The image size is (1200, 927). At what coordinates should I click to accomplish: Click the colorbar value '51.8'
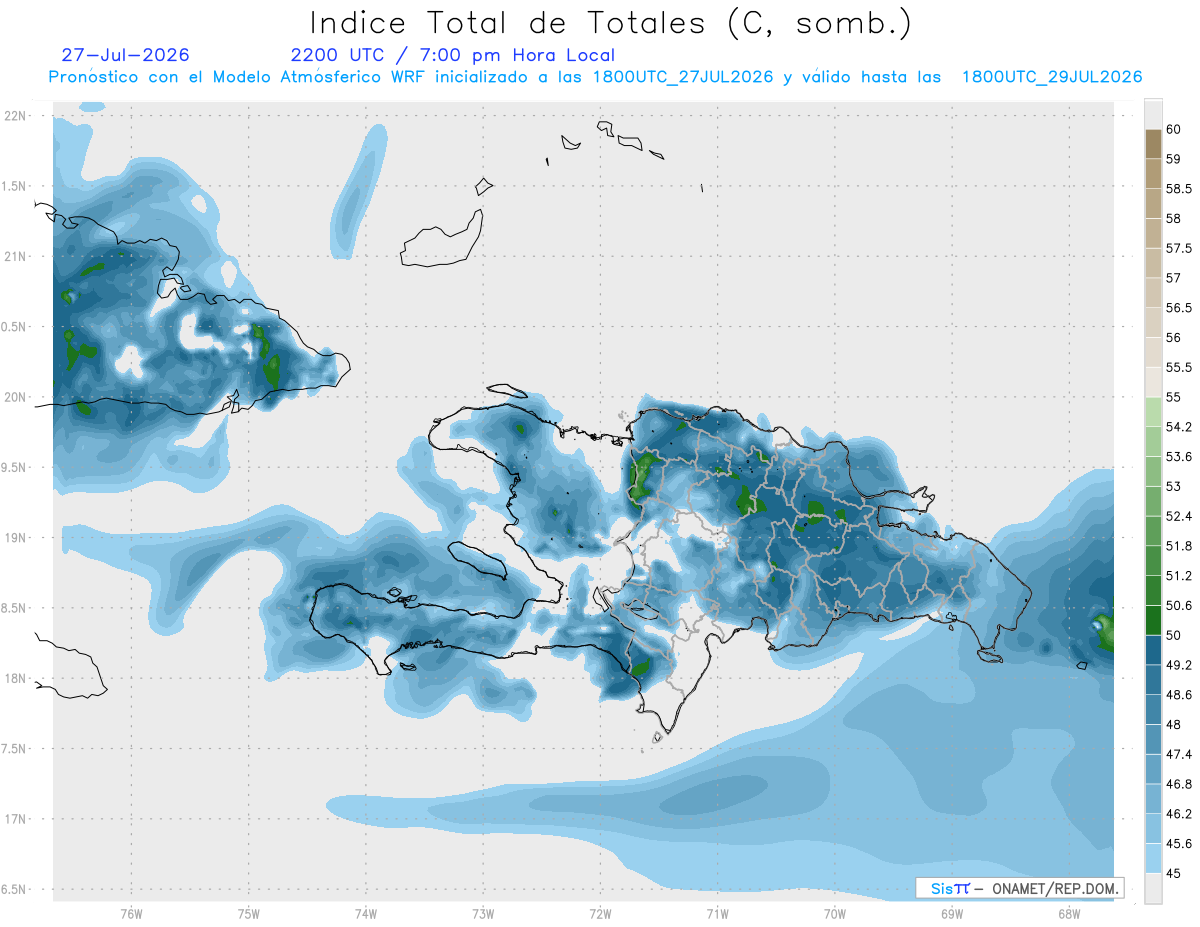pos(1178,546)
